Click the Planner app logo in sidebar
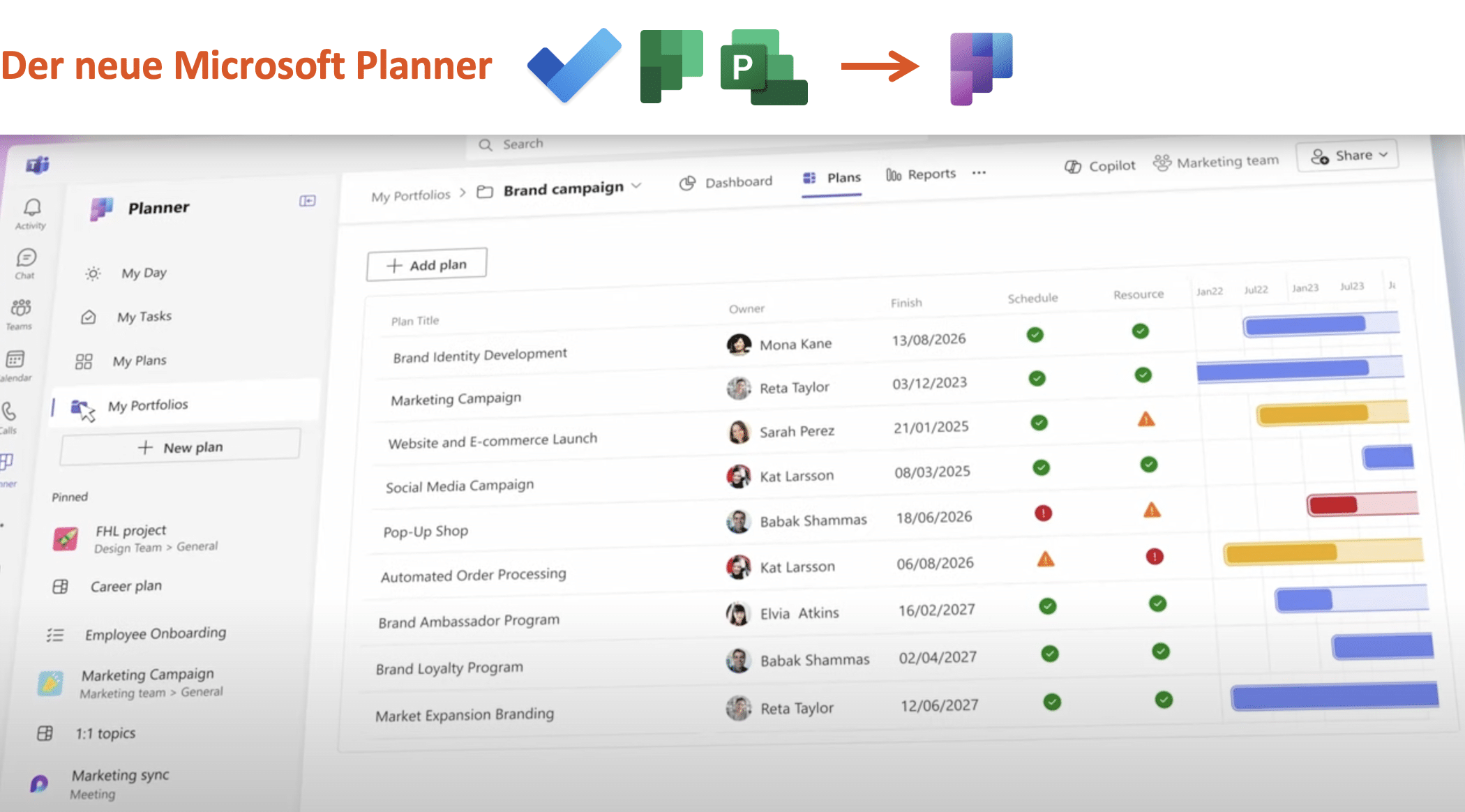The width and height of the screenshot is (1465, 812). coord(102,208)
